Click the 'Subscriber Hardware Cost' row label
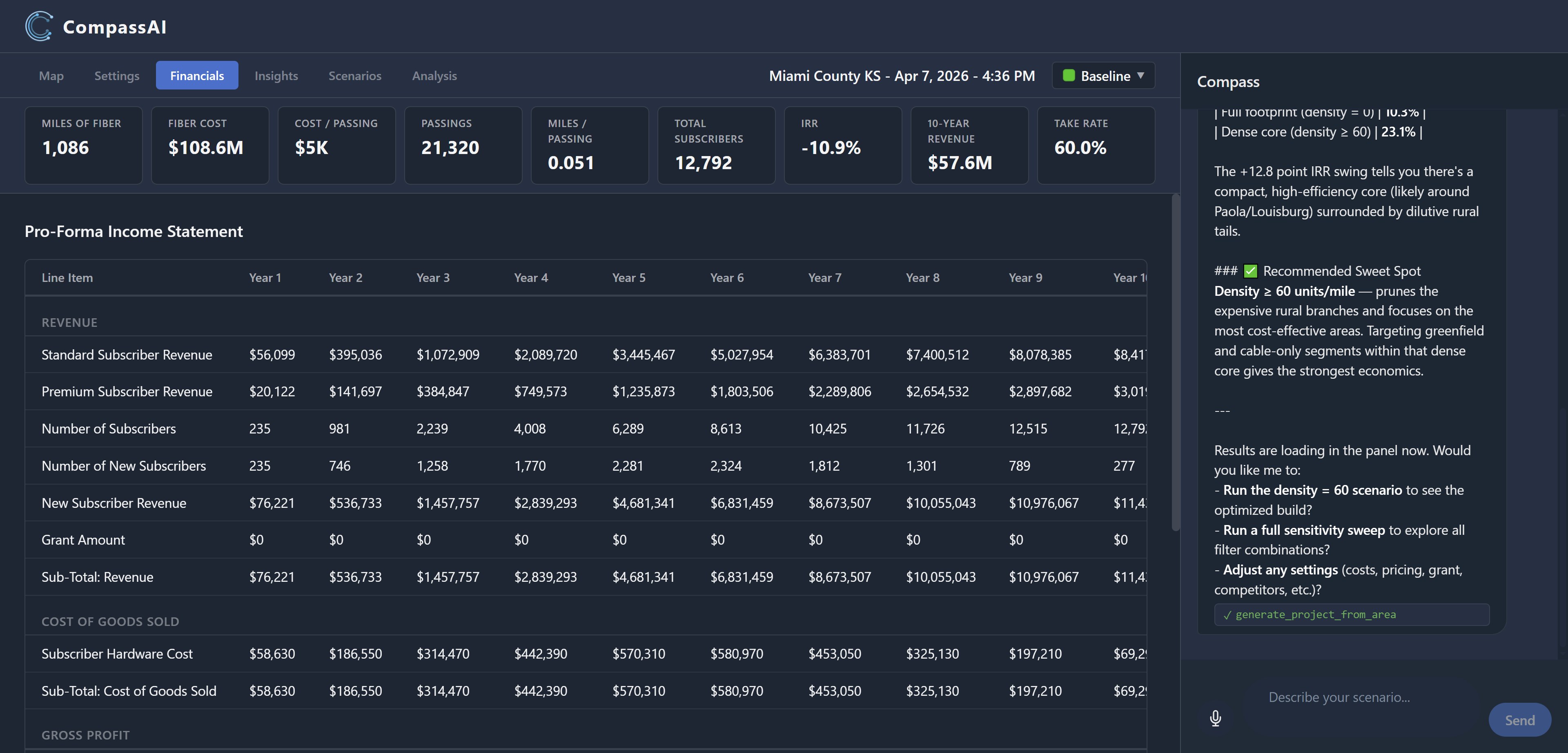 point(117,654)
